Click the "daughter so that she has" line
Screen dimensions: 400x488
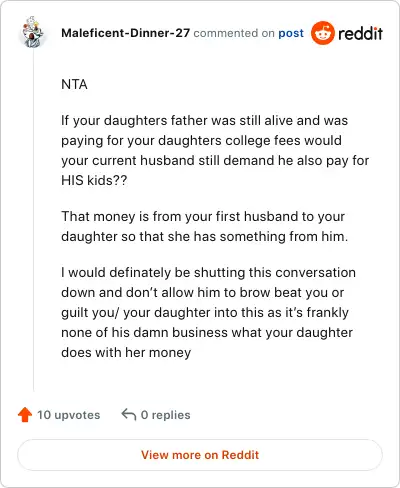(205, 236)
